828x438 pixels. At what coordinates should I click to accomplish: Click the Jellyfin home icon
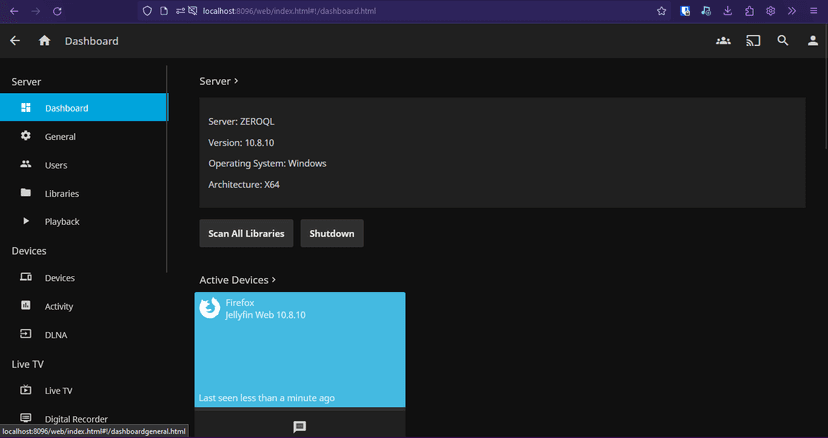pyautogui.click(x=44, y=41)
